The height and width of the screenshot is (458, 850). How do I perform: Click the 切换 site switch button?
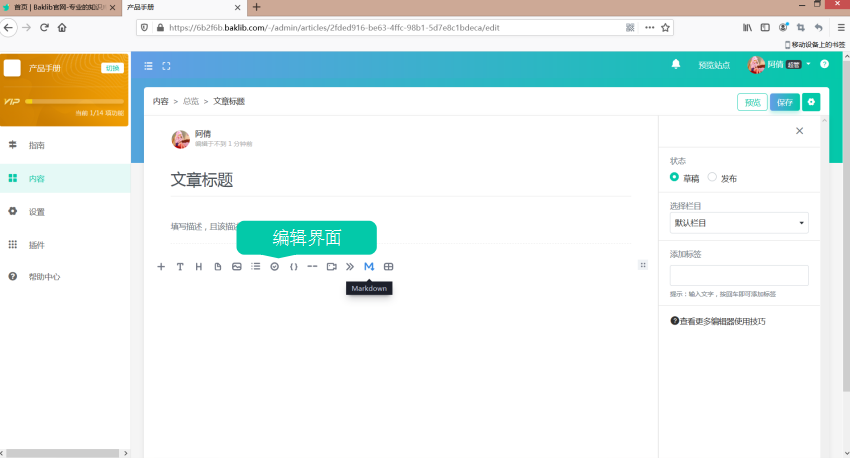point(112,68)
